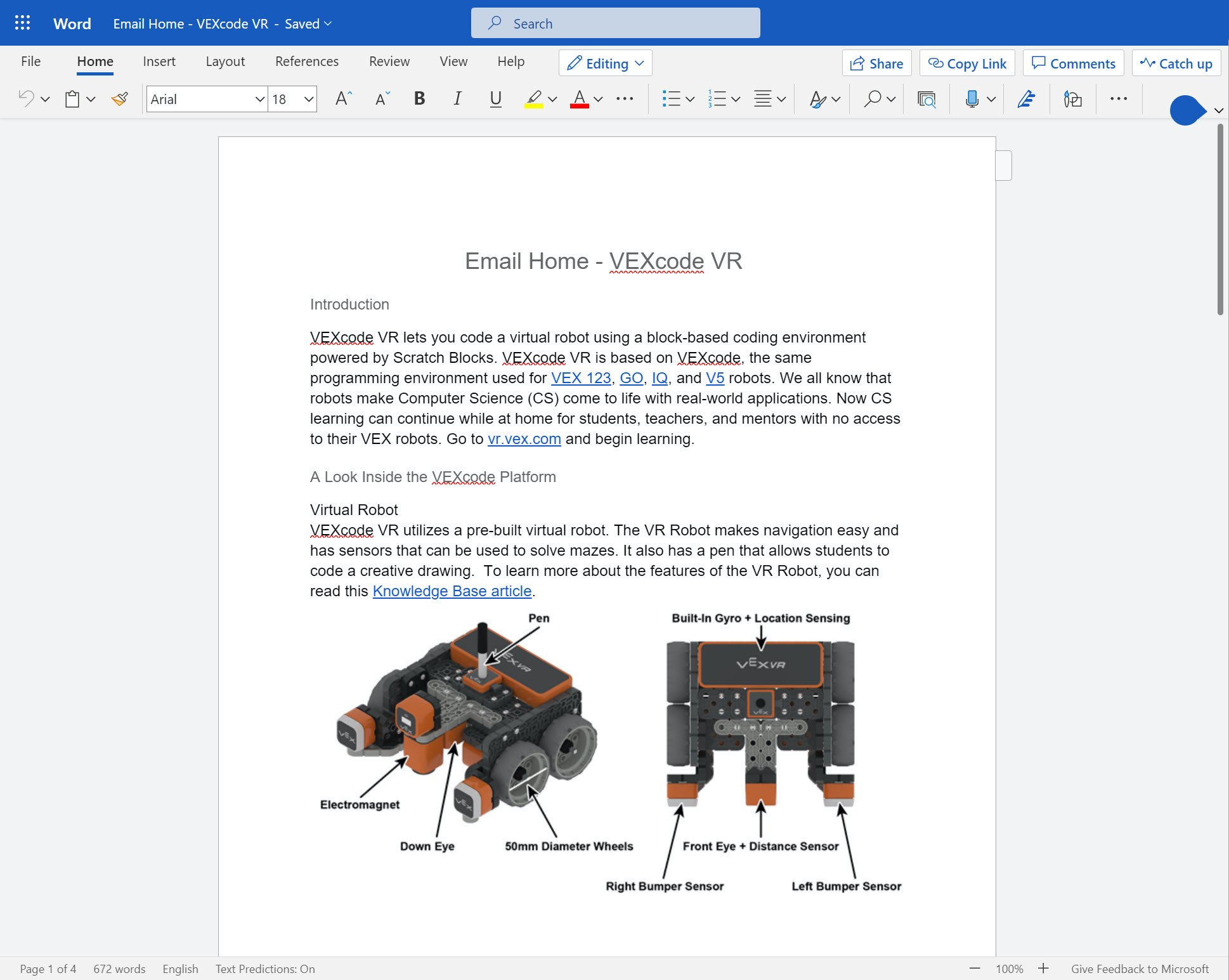Toggle underline formatting
The height and width of the screenshot is (980, 1229).
pos(495,99)
